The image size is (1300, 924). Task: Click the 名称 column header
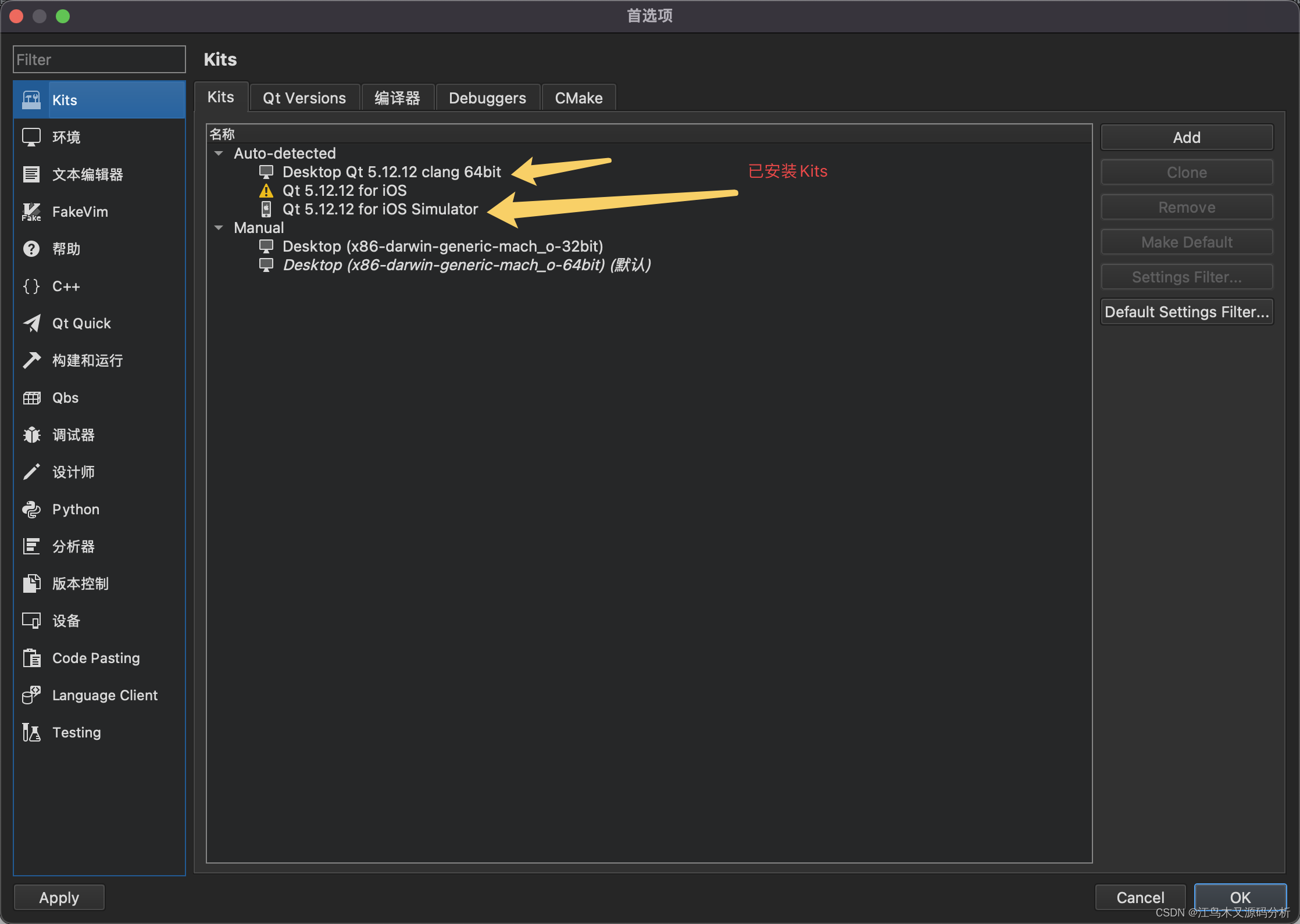click(649, 134)
